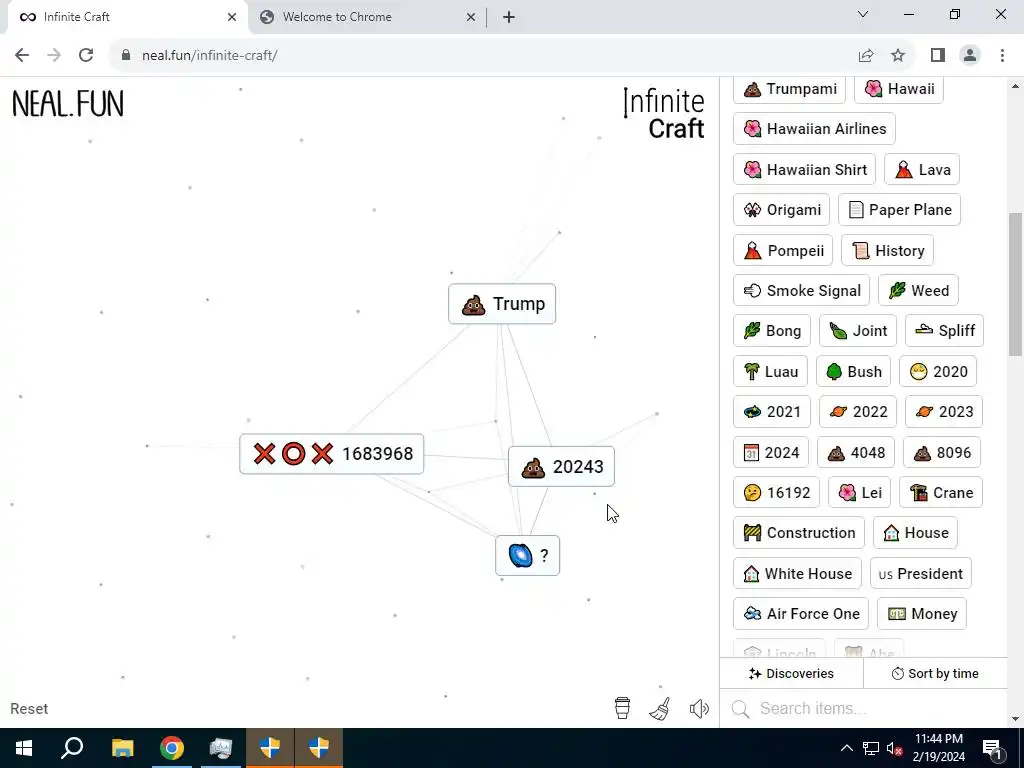
Task: Reset the Infinite Craft game
Action: pos(29,709)
